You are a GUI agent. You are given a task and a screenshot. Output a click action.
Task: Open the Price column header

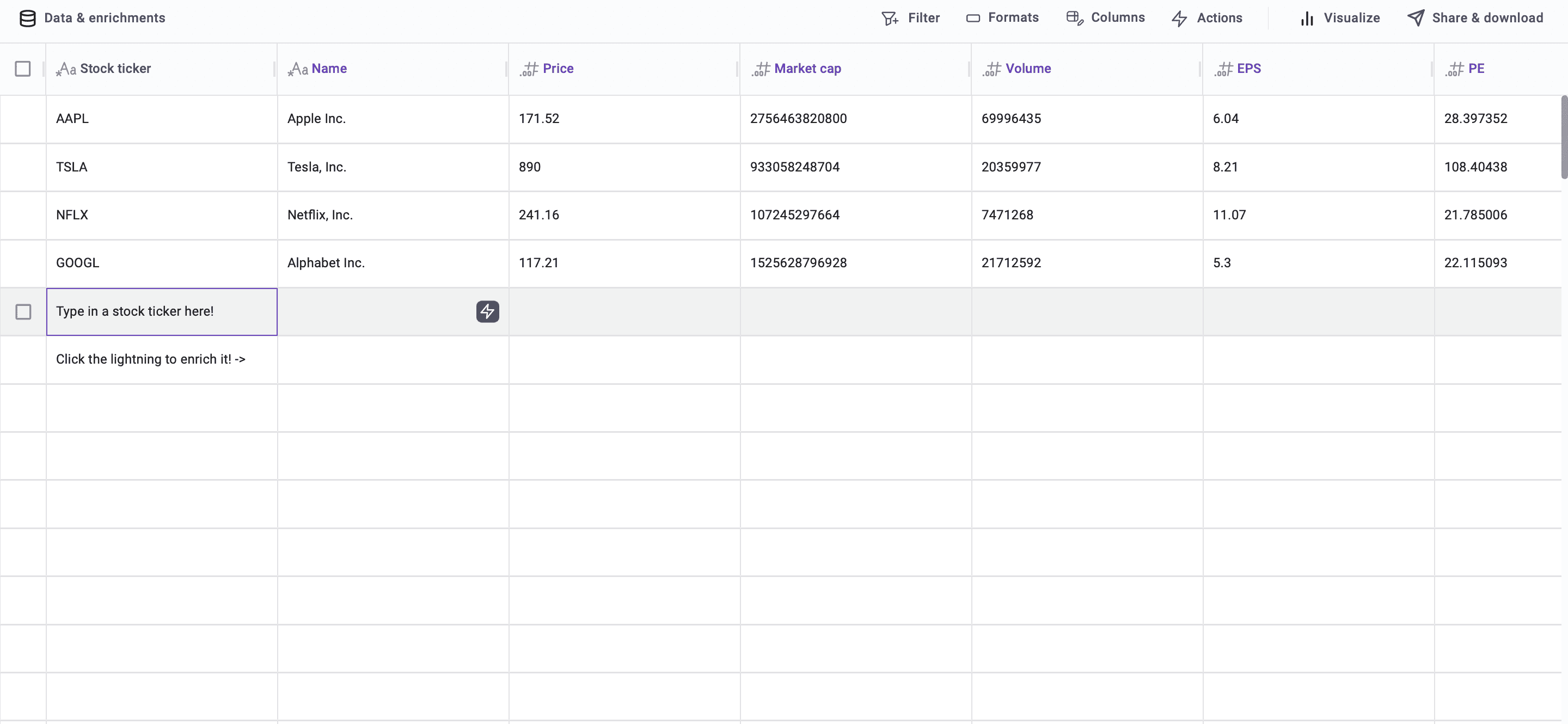pos(558,69)
